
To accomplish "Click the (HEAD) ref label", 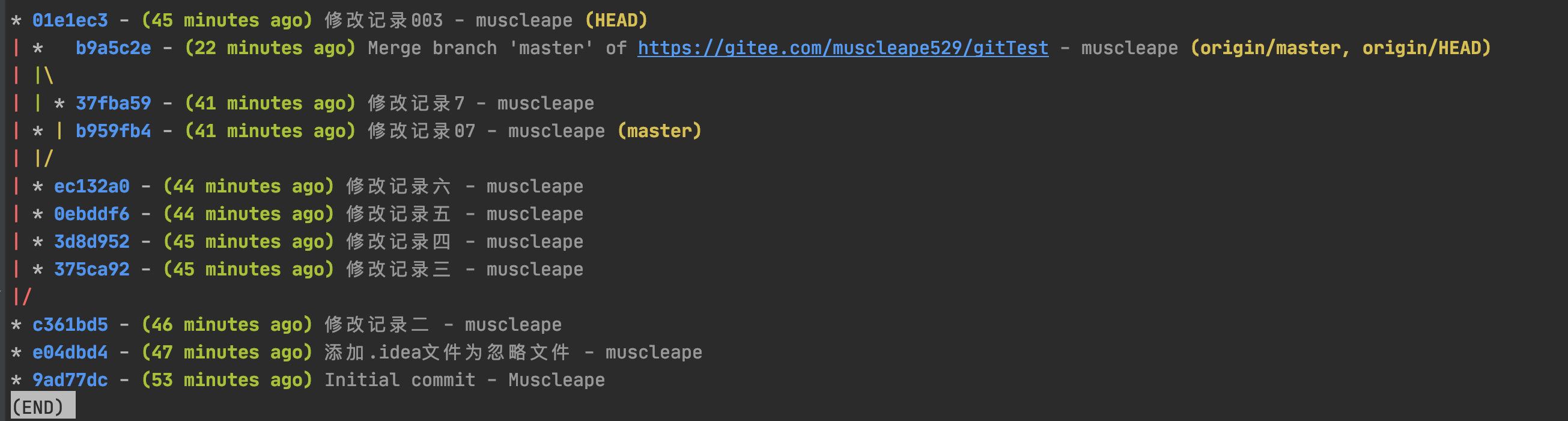I will click(616, 20).
